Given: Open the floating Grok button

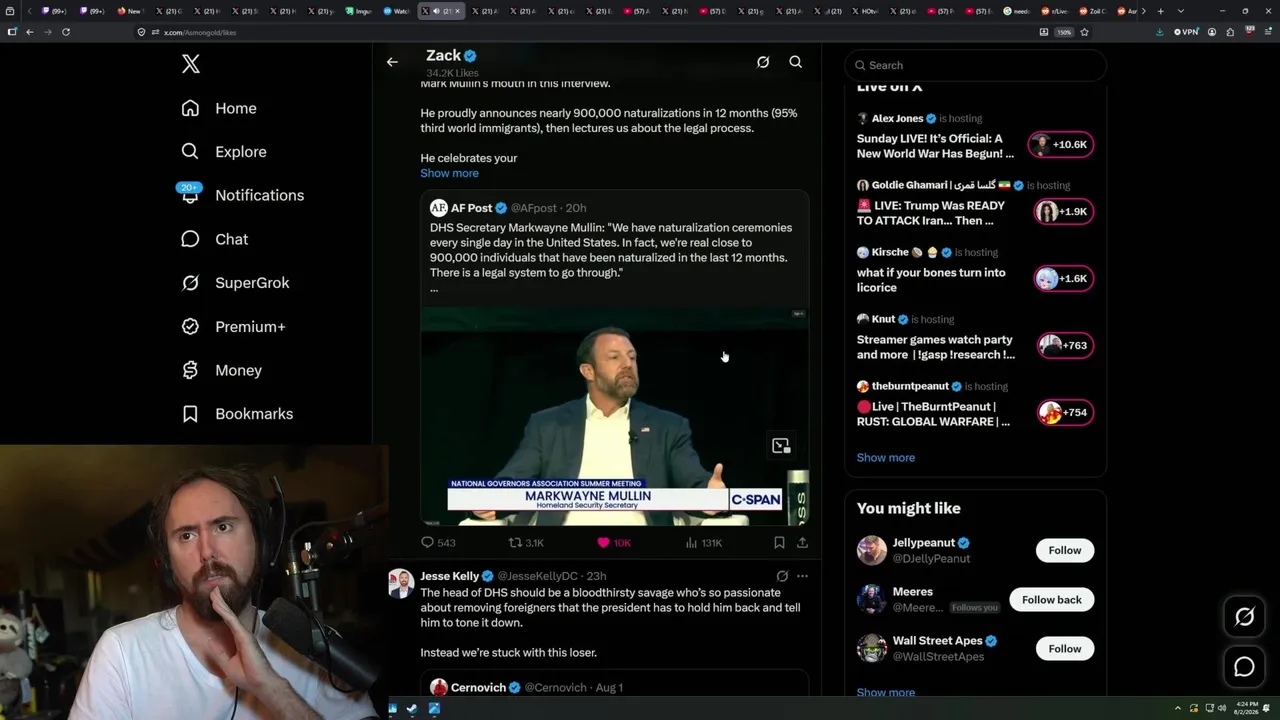Looking at the screenshot, I should [1244, 617].
